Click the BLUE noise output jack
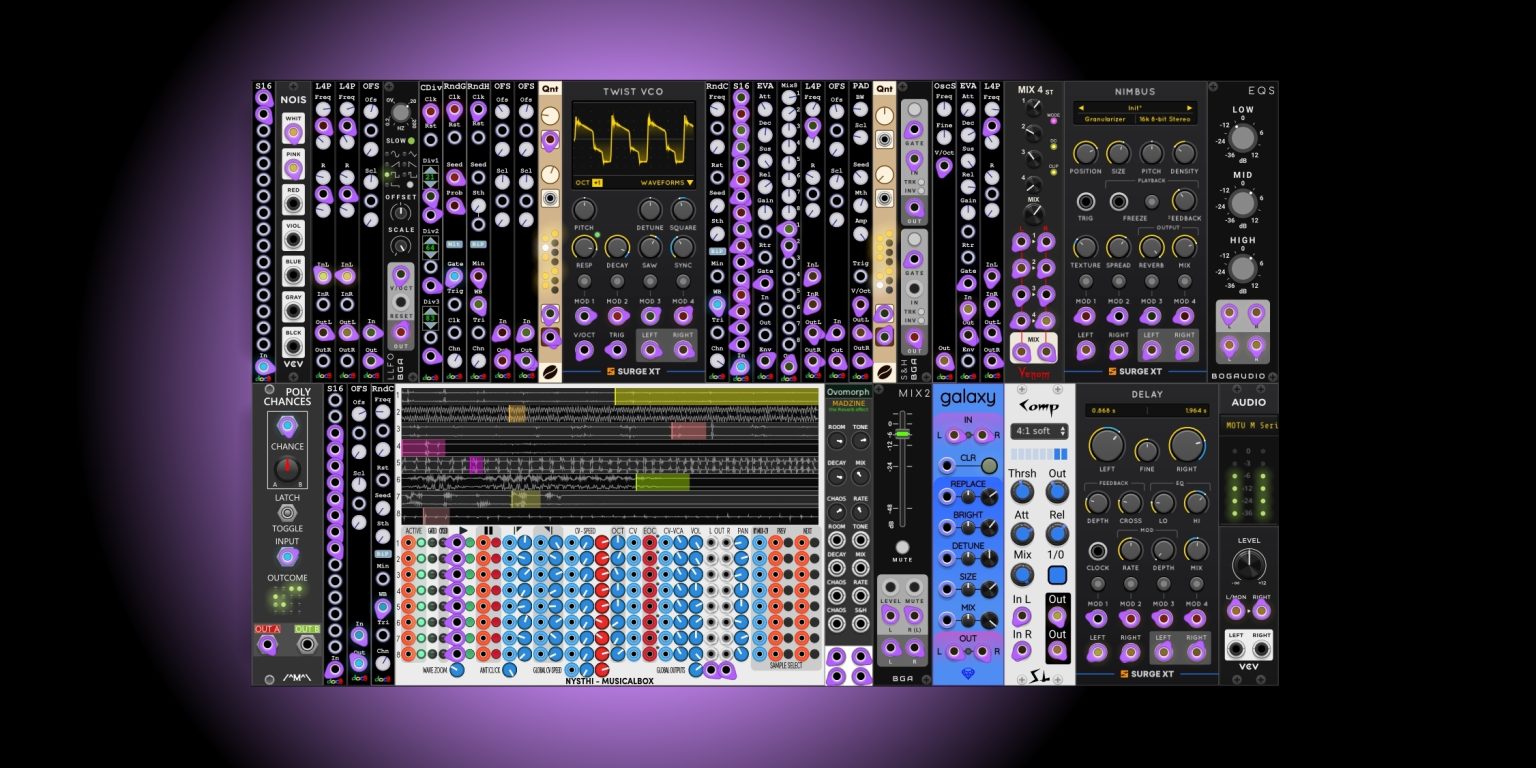 pyautogui.click(x=293, y=276)
